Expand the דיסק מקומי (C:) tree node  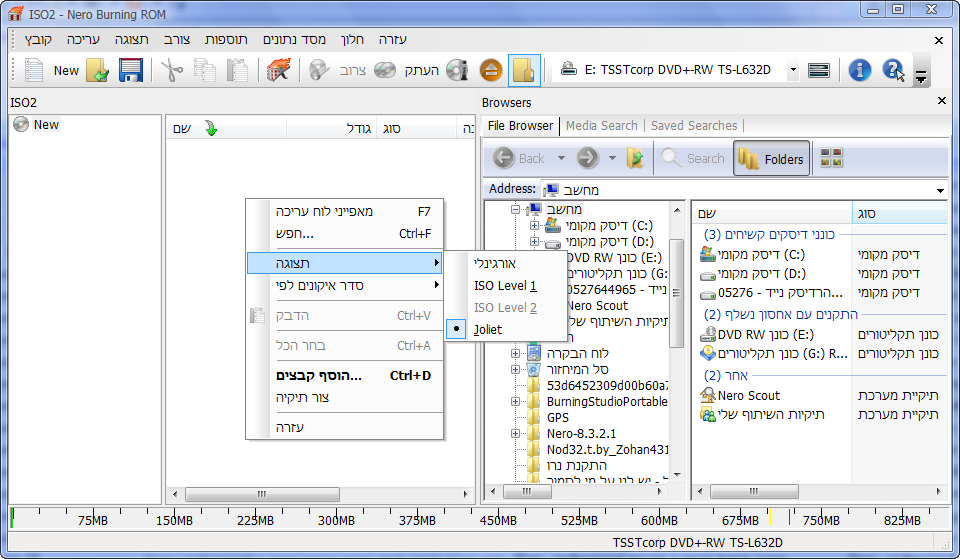(x=534, y=225)
